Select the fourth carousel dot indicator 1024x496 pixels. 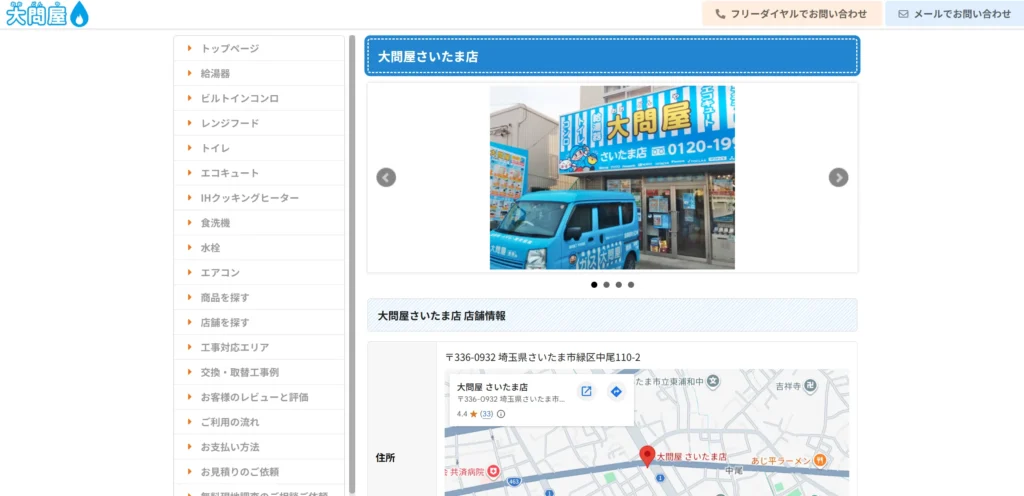631,285
